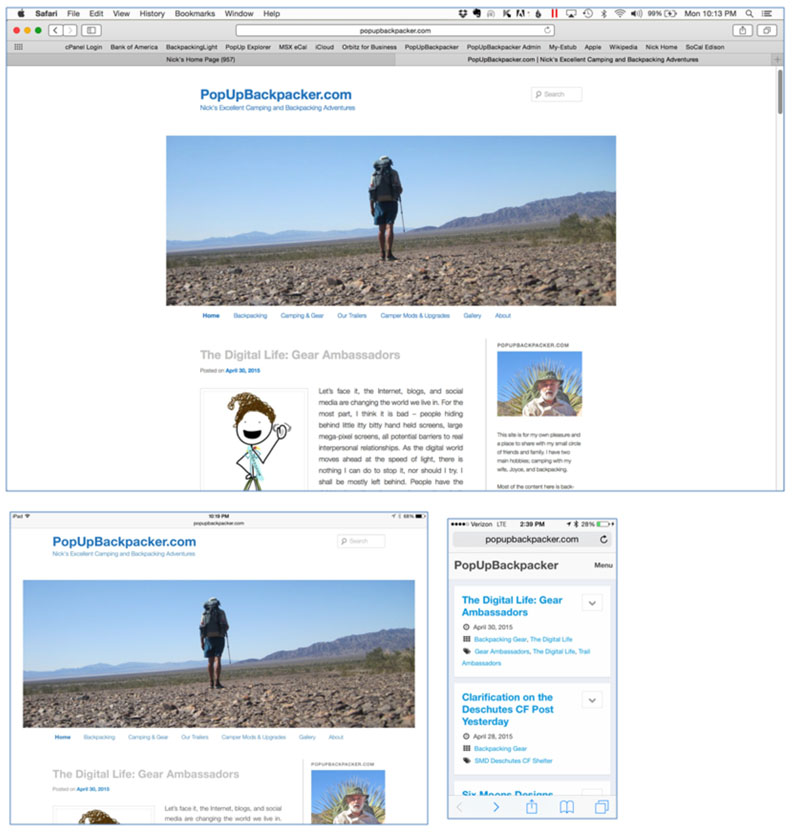Open the Top Sites grid icon in favorites bar
The height and width of the screenshot is (833, 800).
click(18, 47)
